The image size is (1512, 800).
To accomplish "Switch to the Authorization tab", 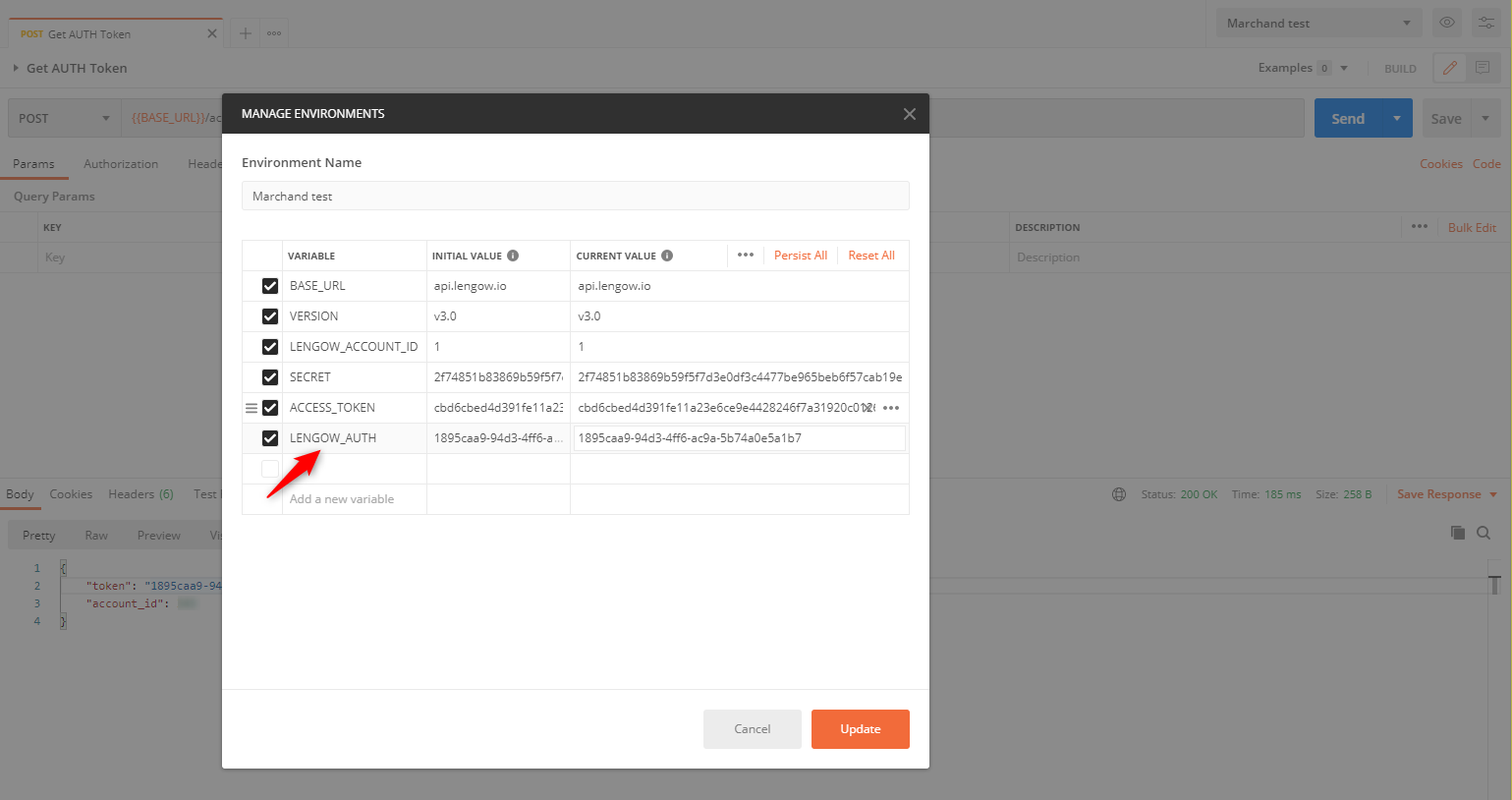I will coord(121,164).
